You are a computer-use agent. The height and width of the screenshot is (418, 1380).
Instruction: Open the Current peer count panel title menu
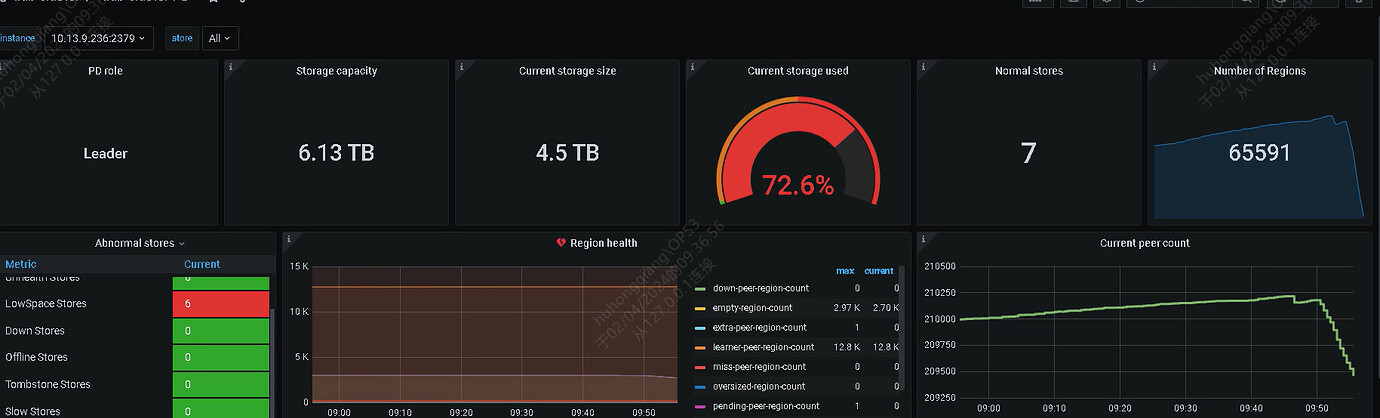click(x=1144, y=243)
